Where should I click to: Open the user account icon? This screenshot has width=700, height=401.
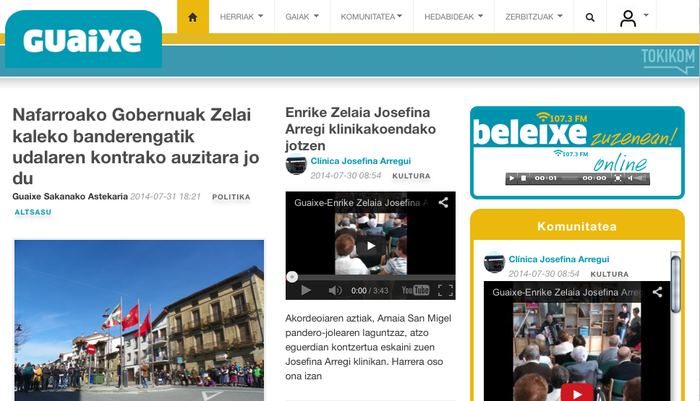[628, 18]
